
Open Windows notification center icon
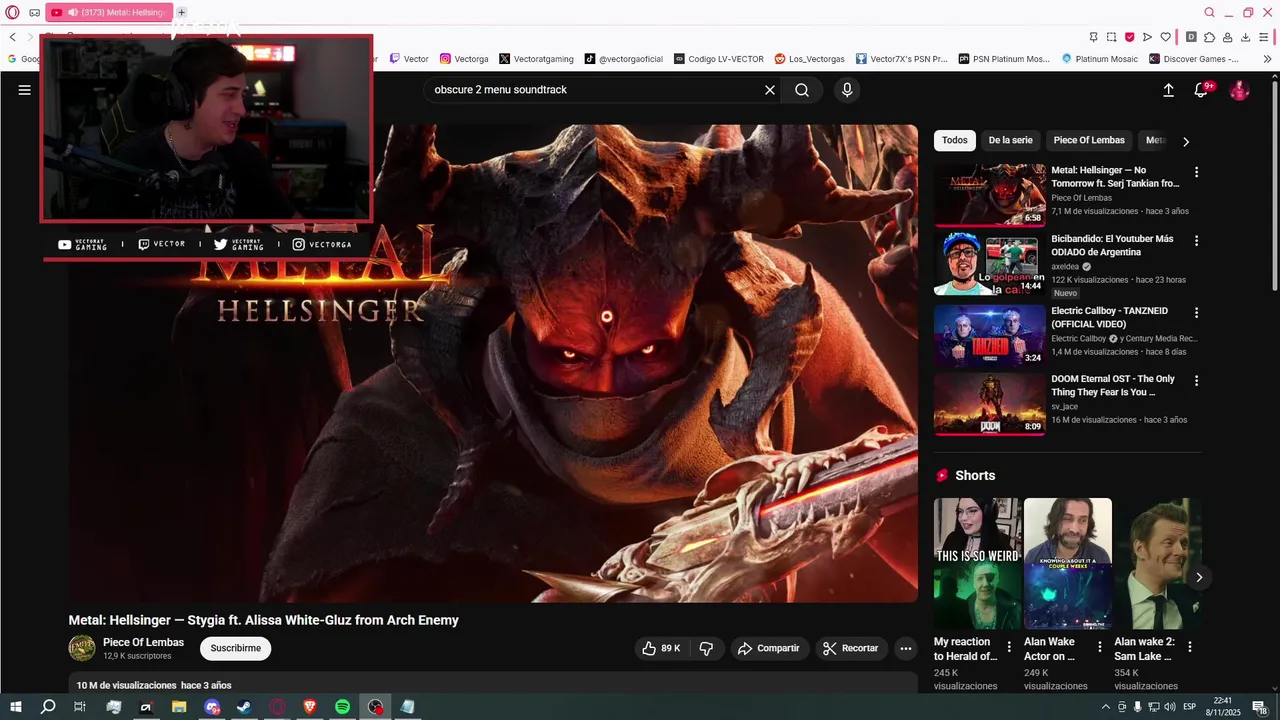click(1260, 707)
